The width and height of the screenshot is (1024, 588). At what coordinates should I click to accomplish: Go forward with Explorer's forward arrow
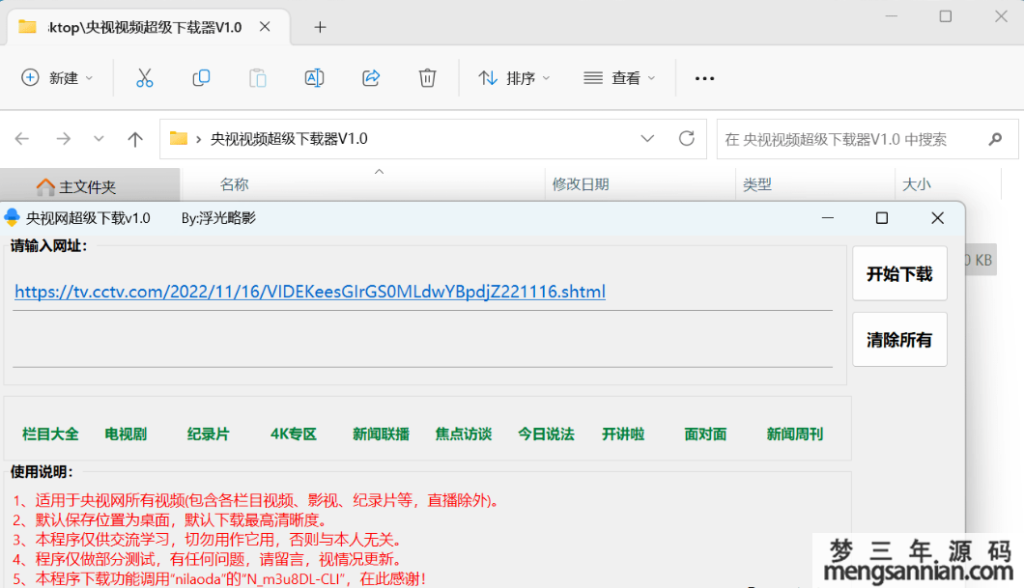pyautogui.click(x=63, y=139)
